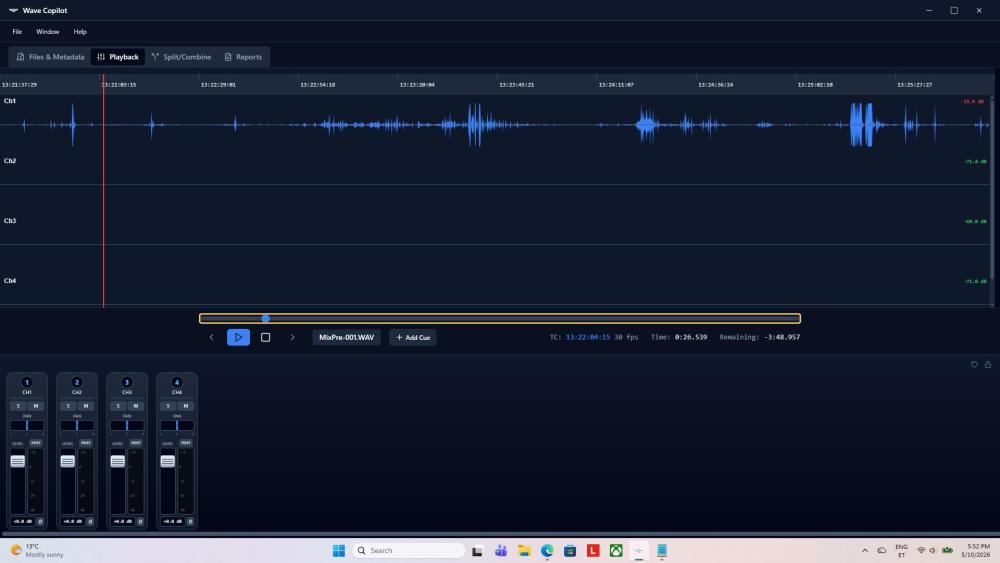Click the channel 2 number badge
The image size is (1000, 563).
77,383
